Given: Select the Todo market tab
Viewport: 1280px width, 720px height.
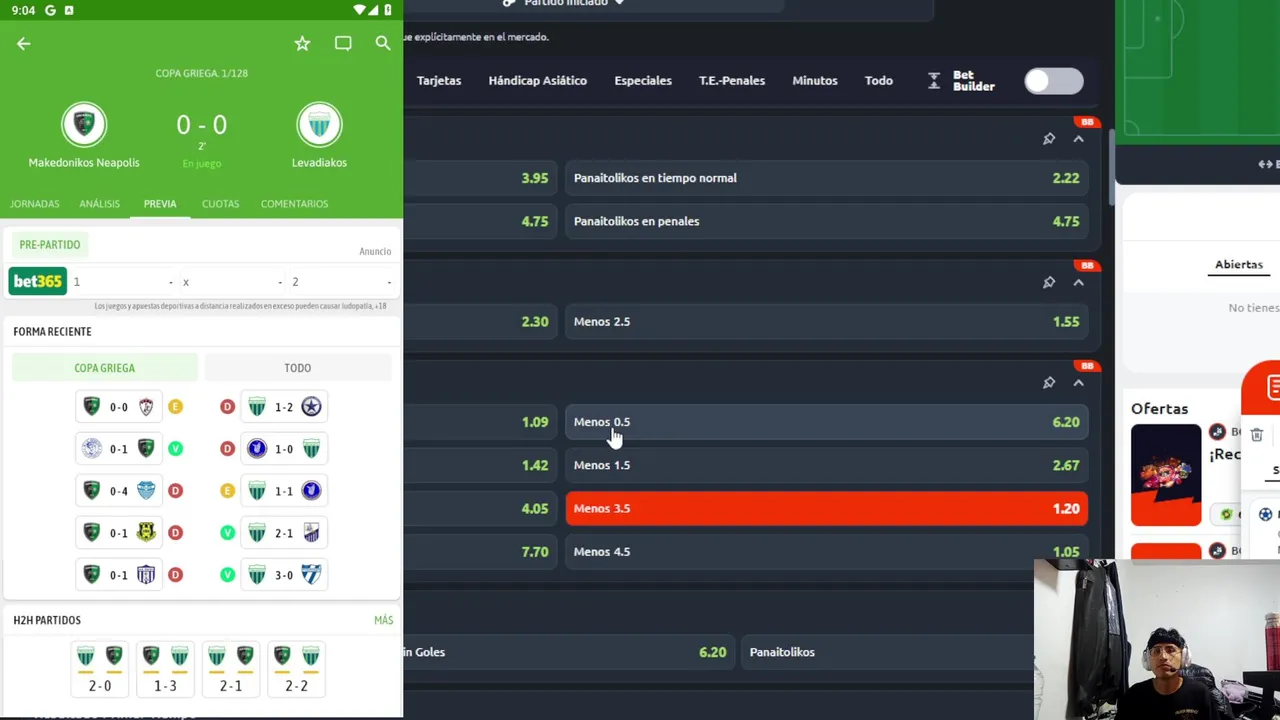Looking at the screenshot, I should [879, 81].
